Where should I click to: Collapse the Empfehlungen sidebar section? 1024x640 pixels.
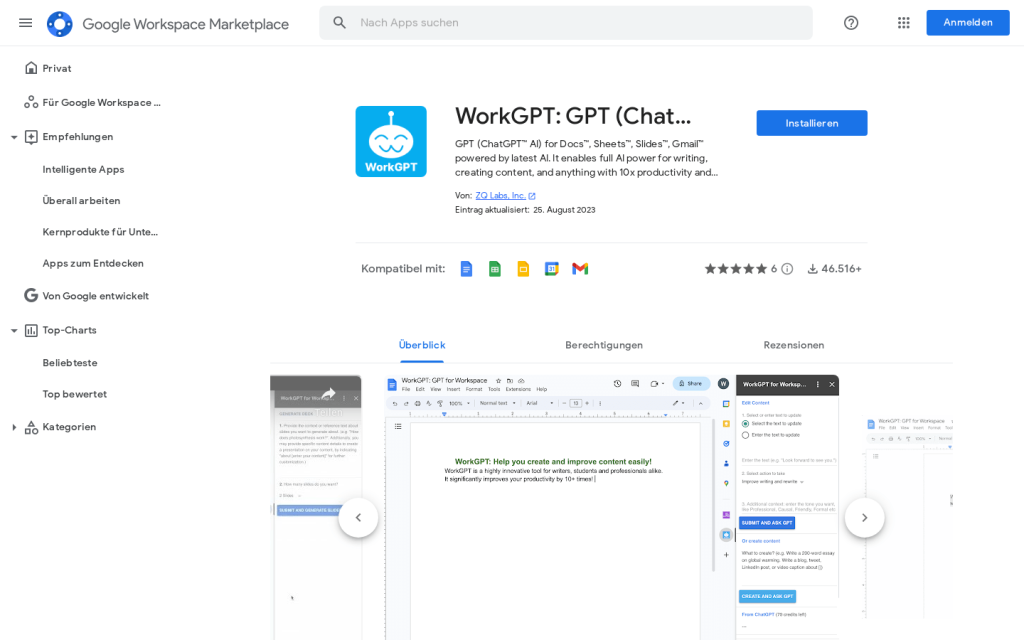point(14,137)
